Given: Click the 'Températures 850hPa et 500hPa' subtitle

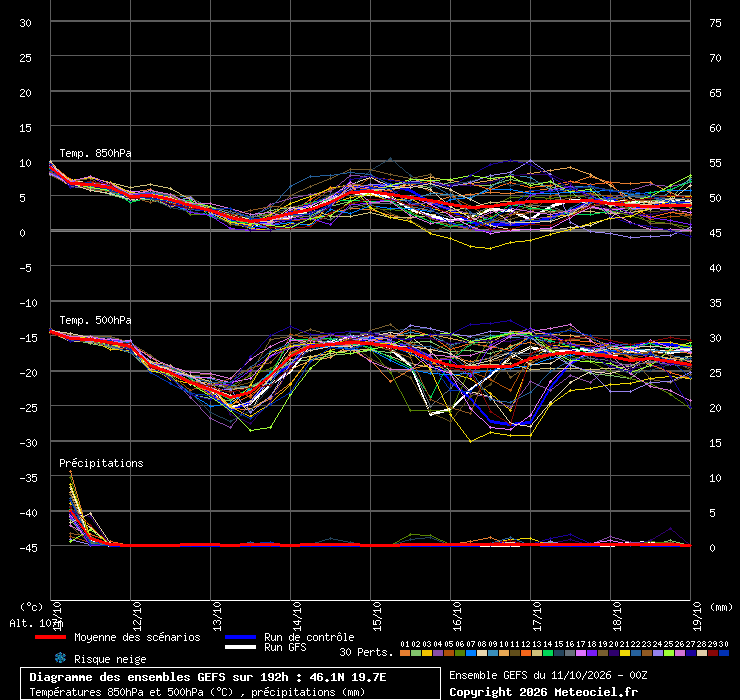Looking at the screenshot, I should 197,692.
